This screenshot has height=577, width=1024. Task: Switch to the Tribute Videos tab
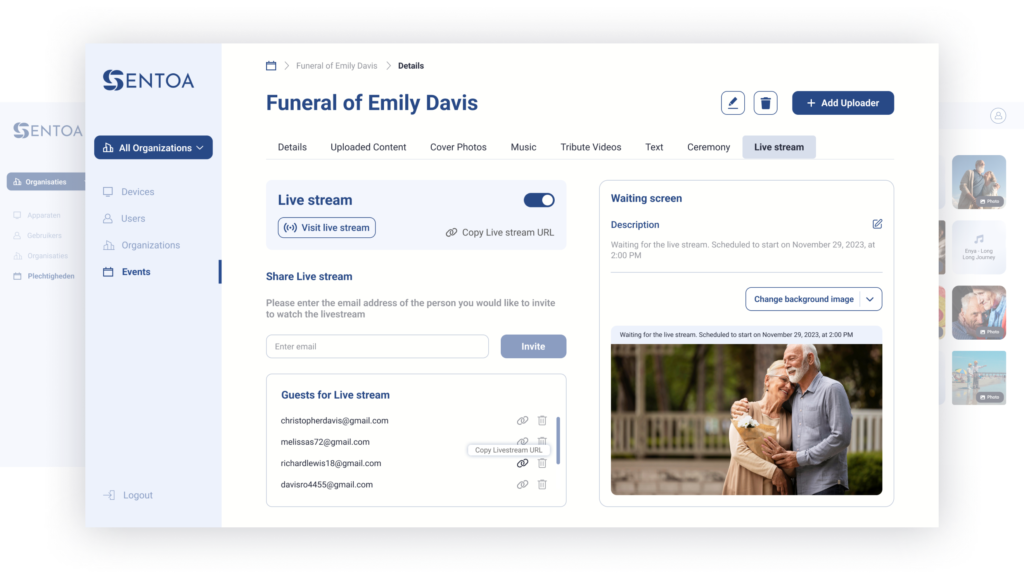point(590,147)
